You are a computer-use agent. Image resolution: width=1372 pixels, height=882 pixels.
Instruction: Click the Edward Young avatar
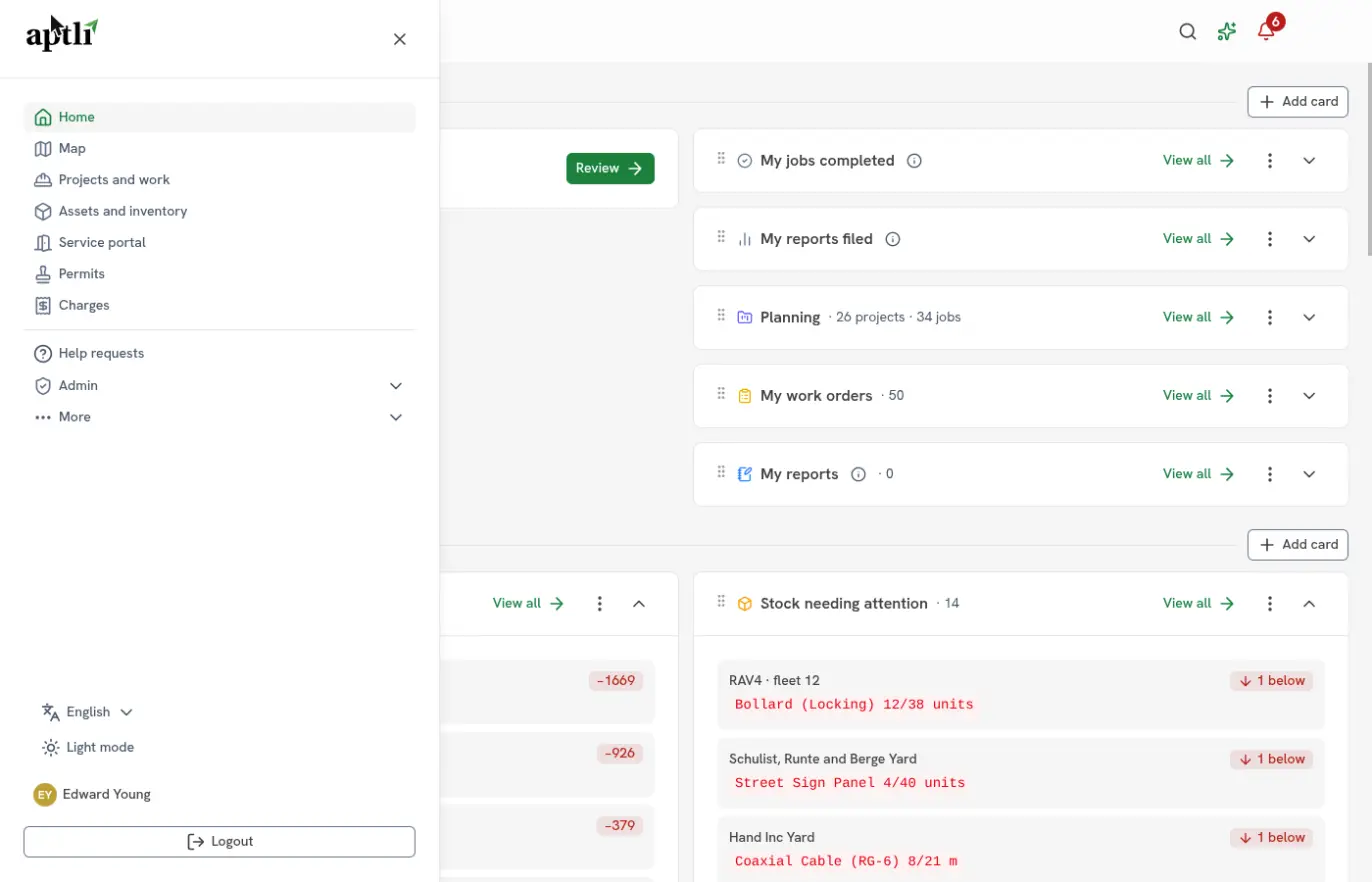pyautogui.click(x=44, y=794)
